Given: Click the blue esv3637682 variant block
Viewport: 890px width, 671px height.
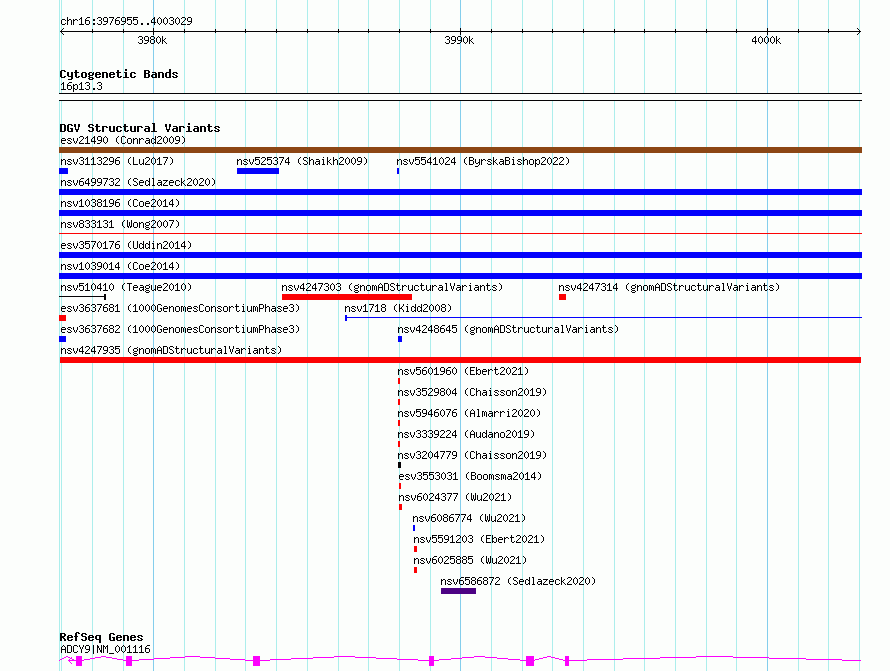Looking at the screenshot, I should point(62,339).
